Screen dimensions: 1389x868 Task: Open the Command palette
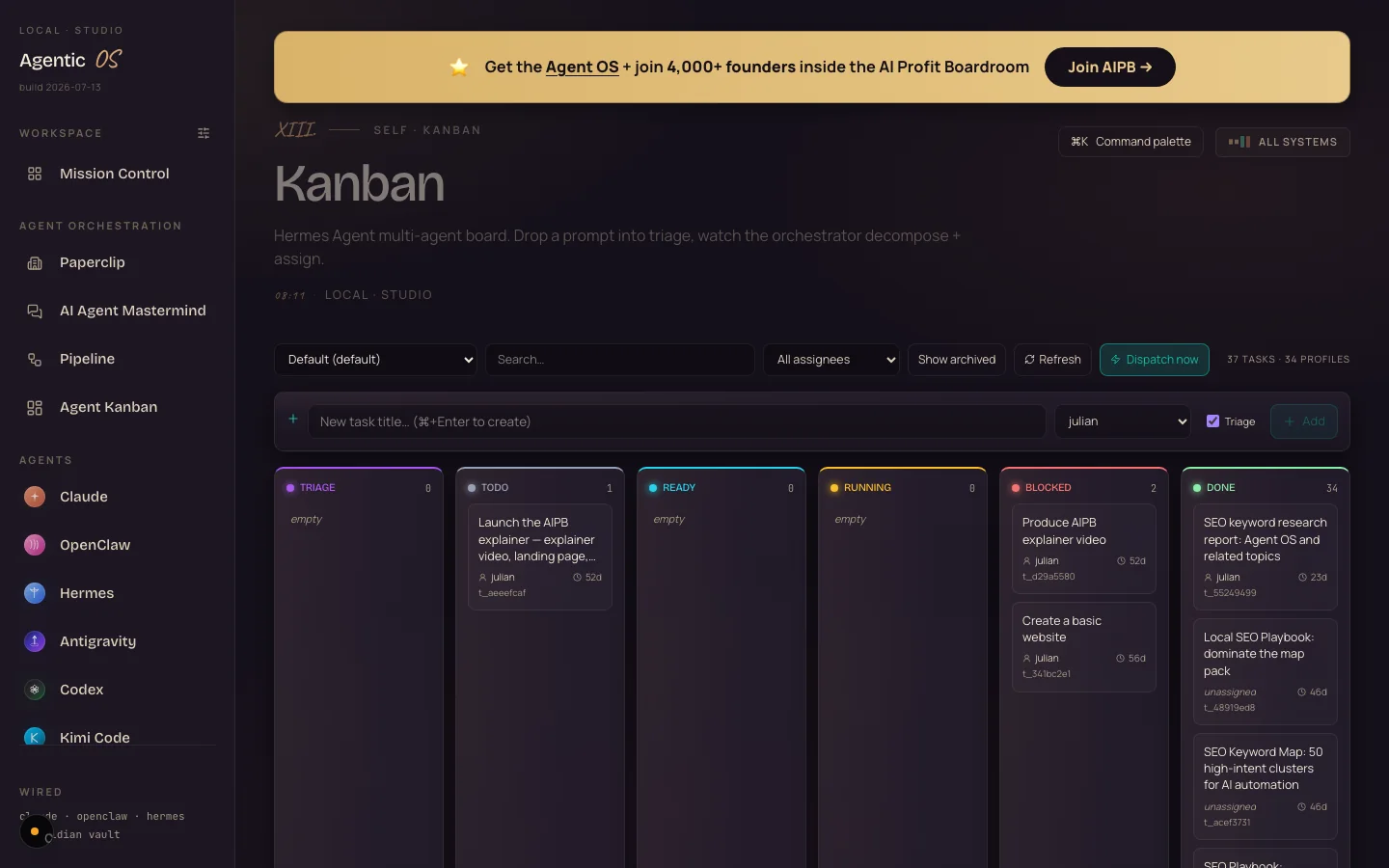pos(1130,142)
